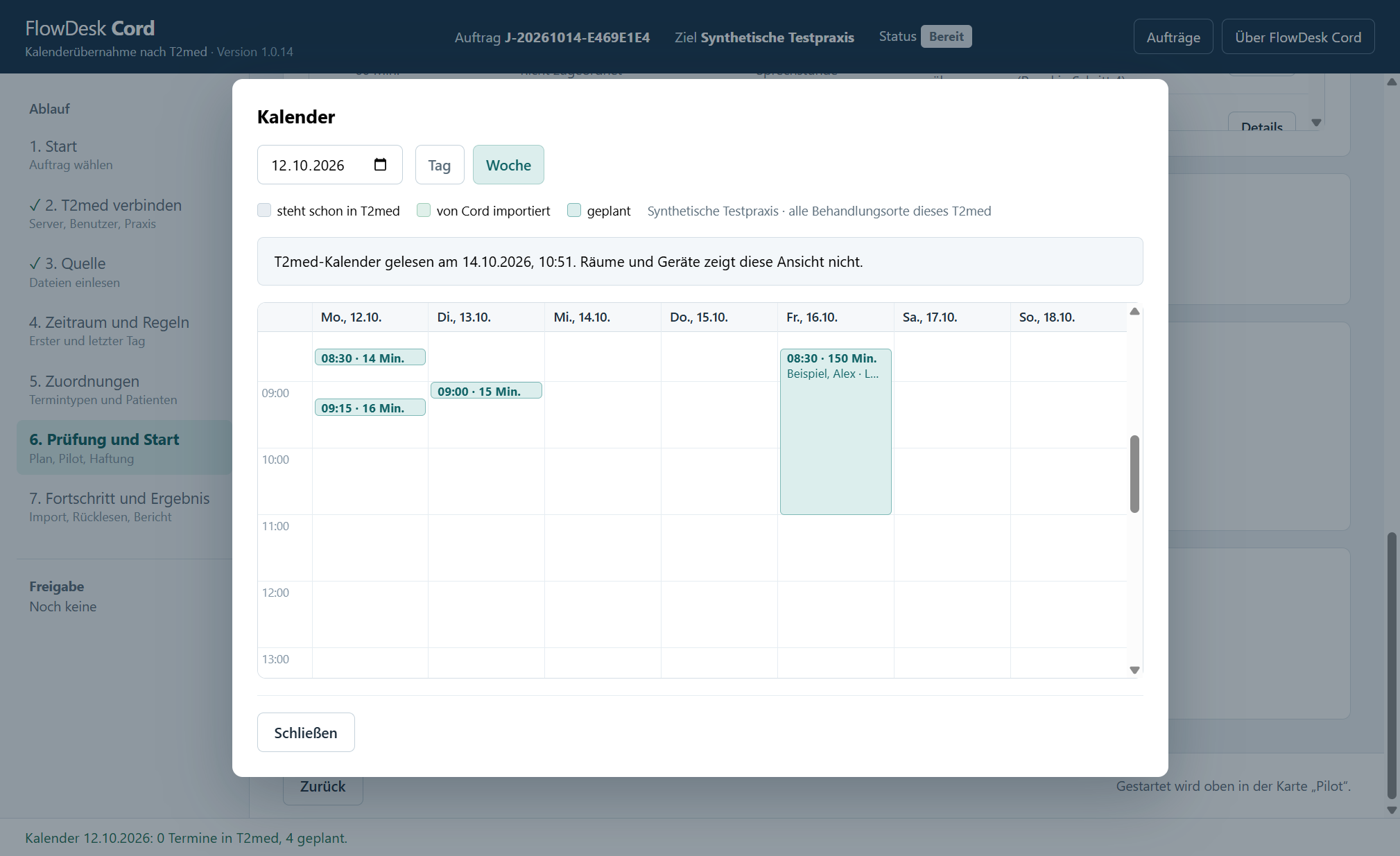This screenshot has width=1400, height=856.
Task: Switch the calendar to Tag view
Action: (439, 164)
